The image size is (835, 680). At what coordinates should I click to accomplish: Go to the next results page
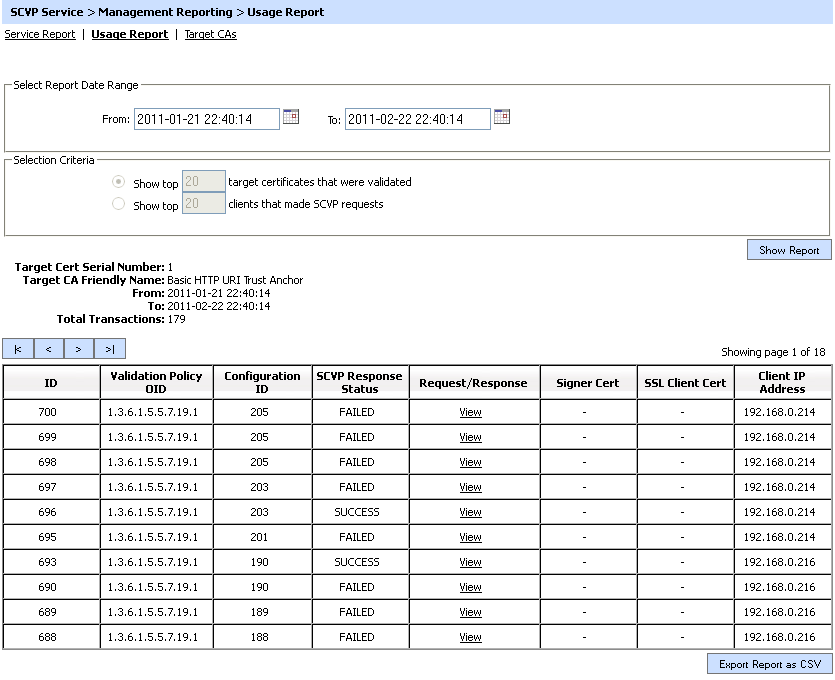pos(78,349)
